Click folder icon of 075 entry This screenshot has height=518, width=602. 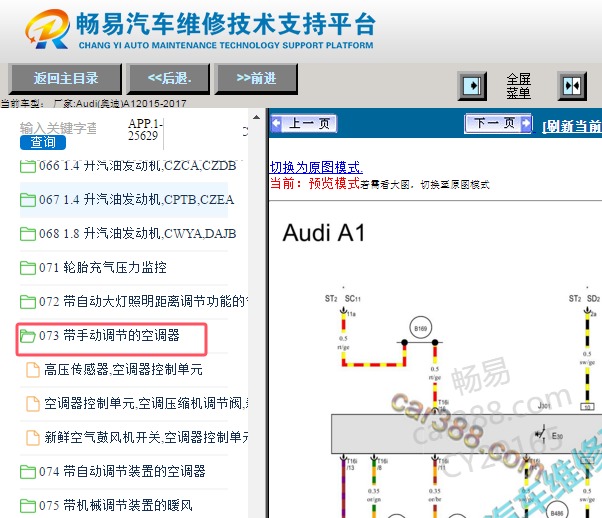pos(28,505)
